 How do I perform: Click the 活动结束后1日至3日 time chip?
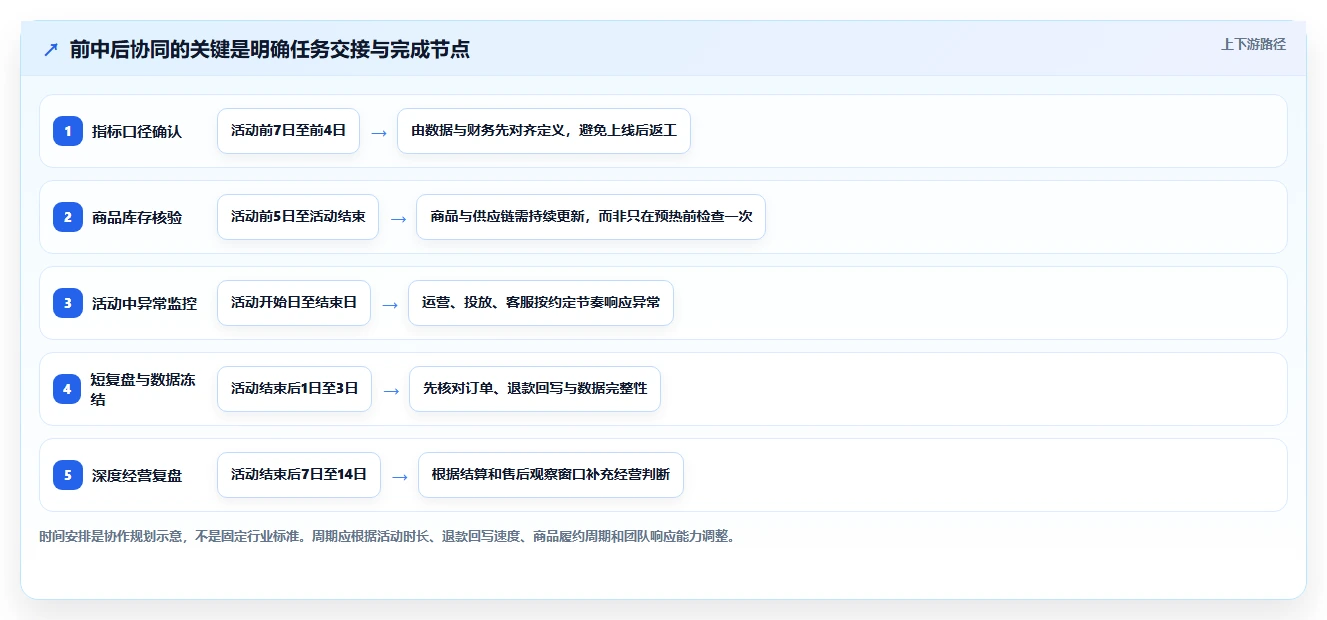point(294,389)
